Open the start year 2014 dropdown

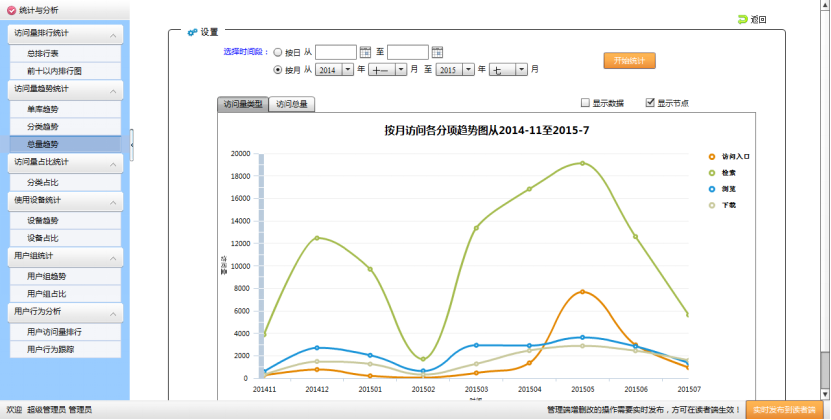[347, 70]
